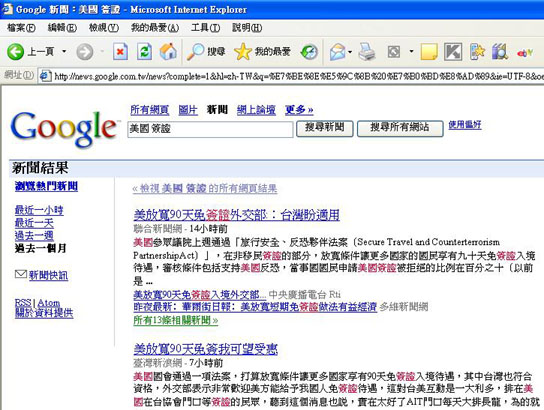Open the RSS feed link
The height and width of the screenshot is (410, 544).
coord(23,303)
